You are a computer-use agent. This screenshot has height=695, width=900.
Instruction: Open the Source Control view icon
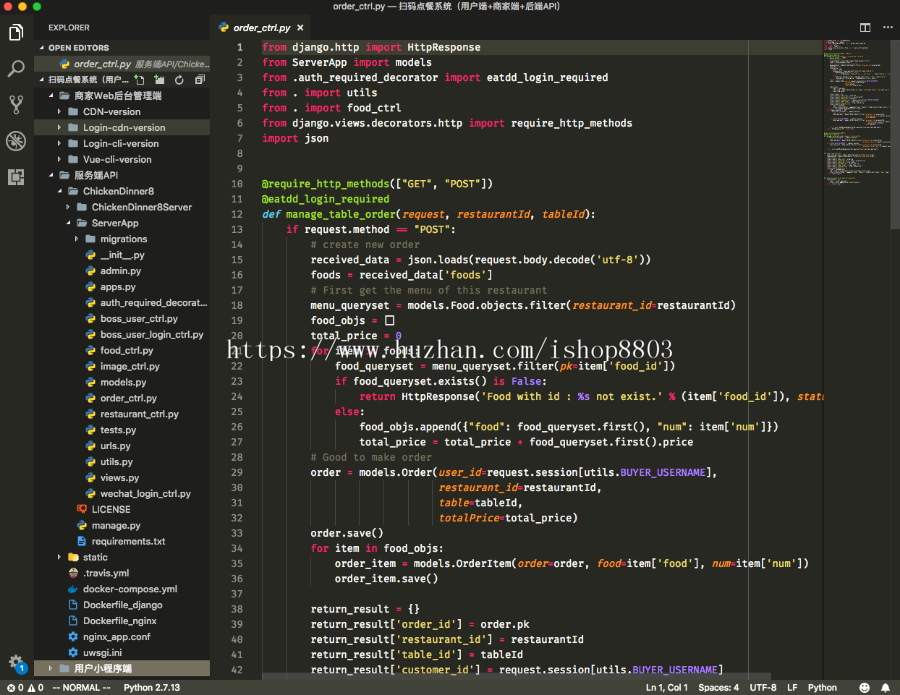point(16,105)
